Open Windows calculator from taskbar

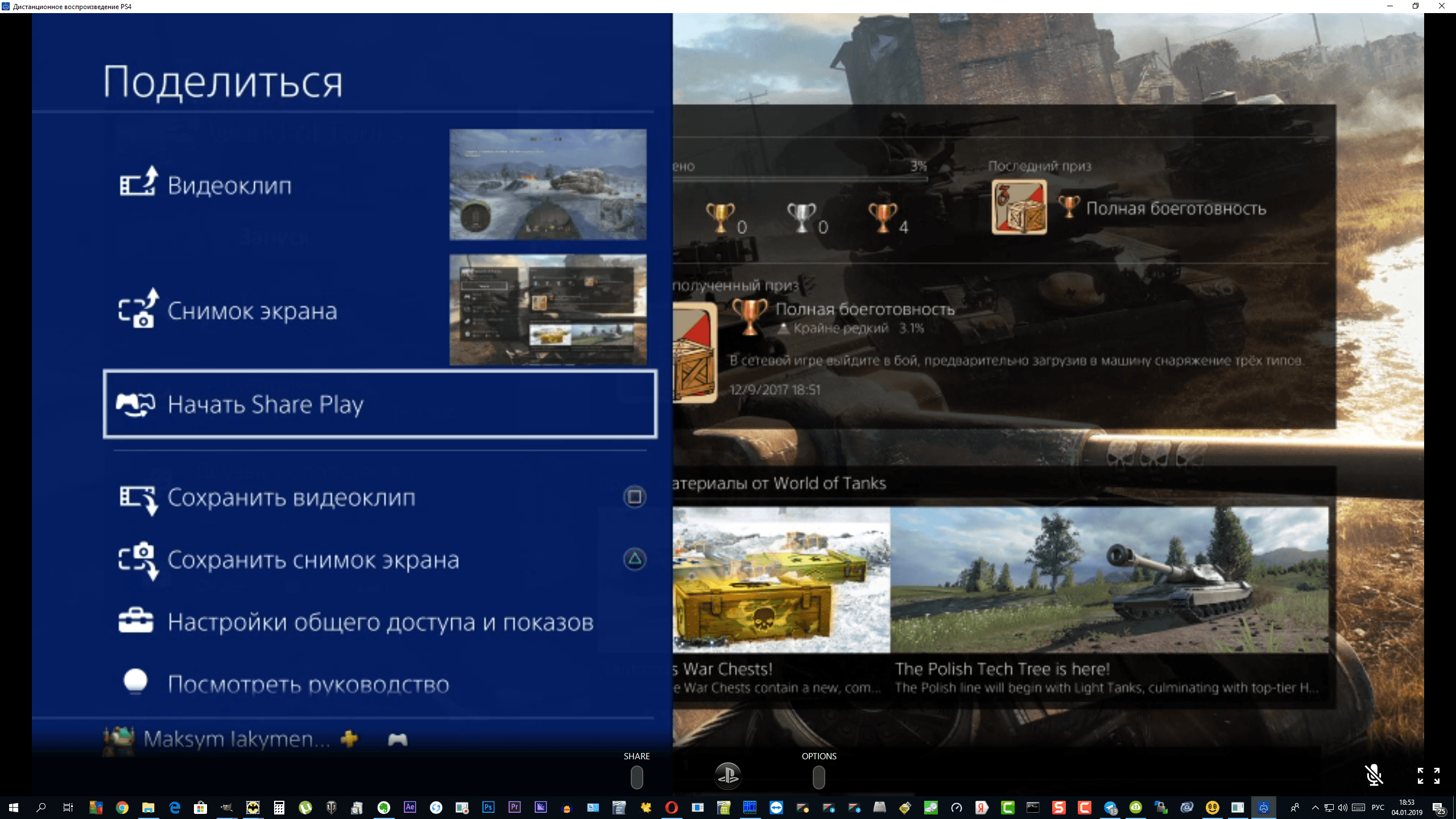pyautogui.click(x=279, y=808)
